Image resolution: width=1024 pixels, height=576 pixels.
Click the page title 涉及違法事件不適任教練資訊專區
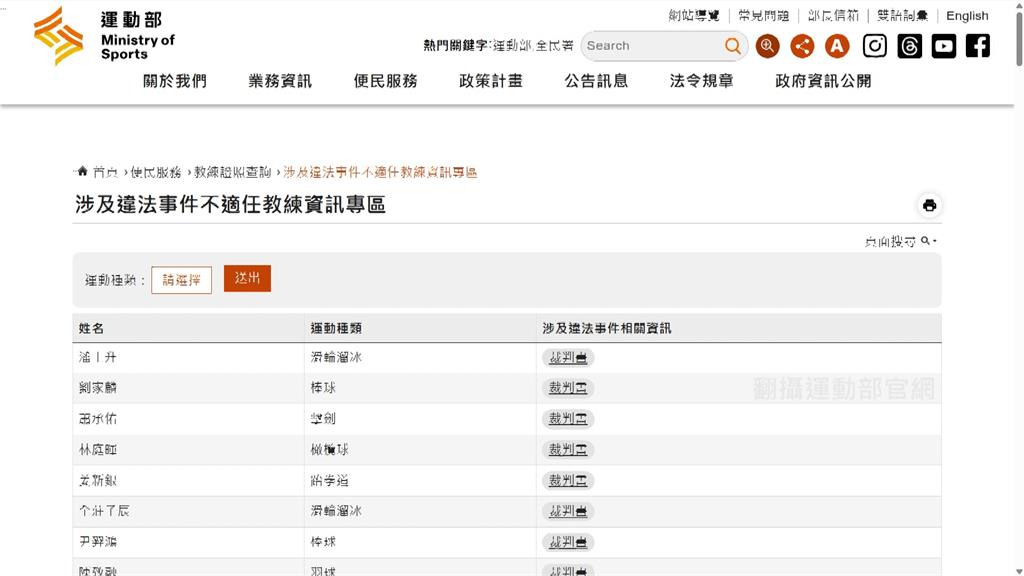(x=230, y=204)
